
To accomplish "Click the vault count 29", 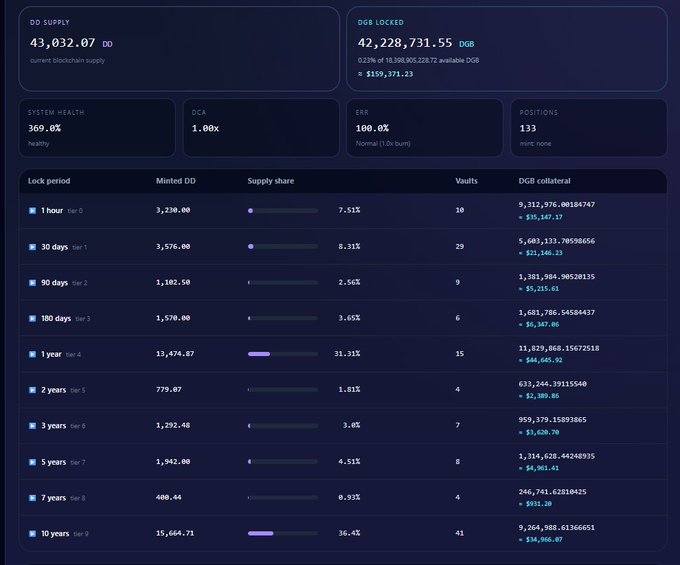I will tap(460, 246).
